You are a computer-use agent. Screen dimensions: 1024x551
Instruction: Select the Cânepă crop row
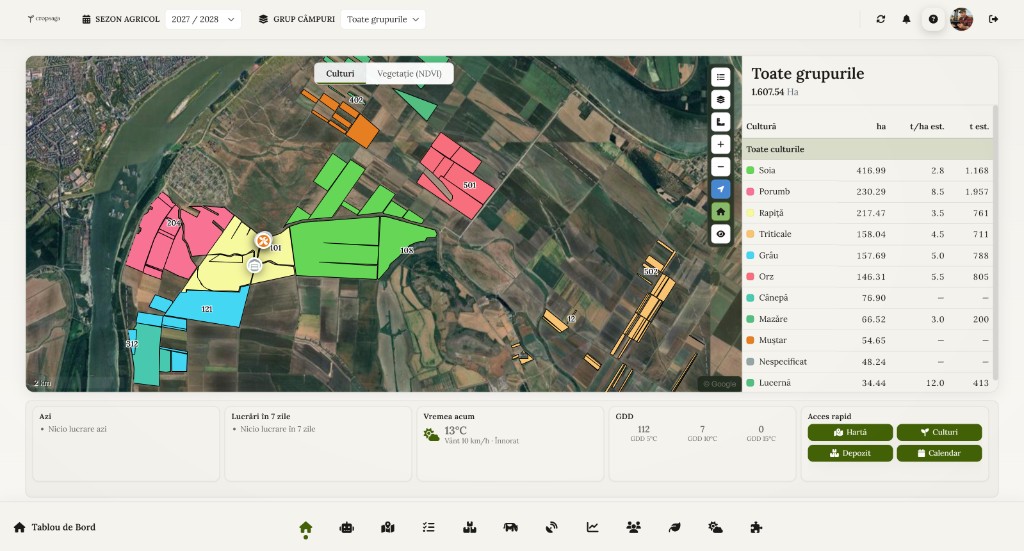tap(867, 298)
